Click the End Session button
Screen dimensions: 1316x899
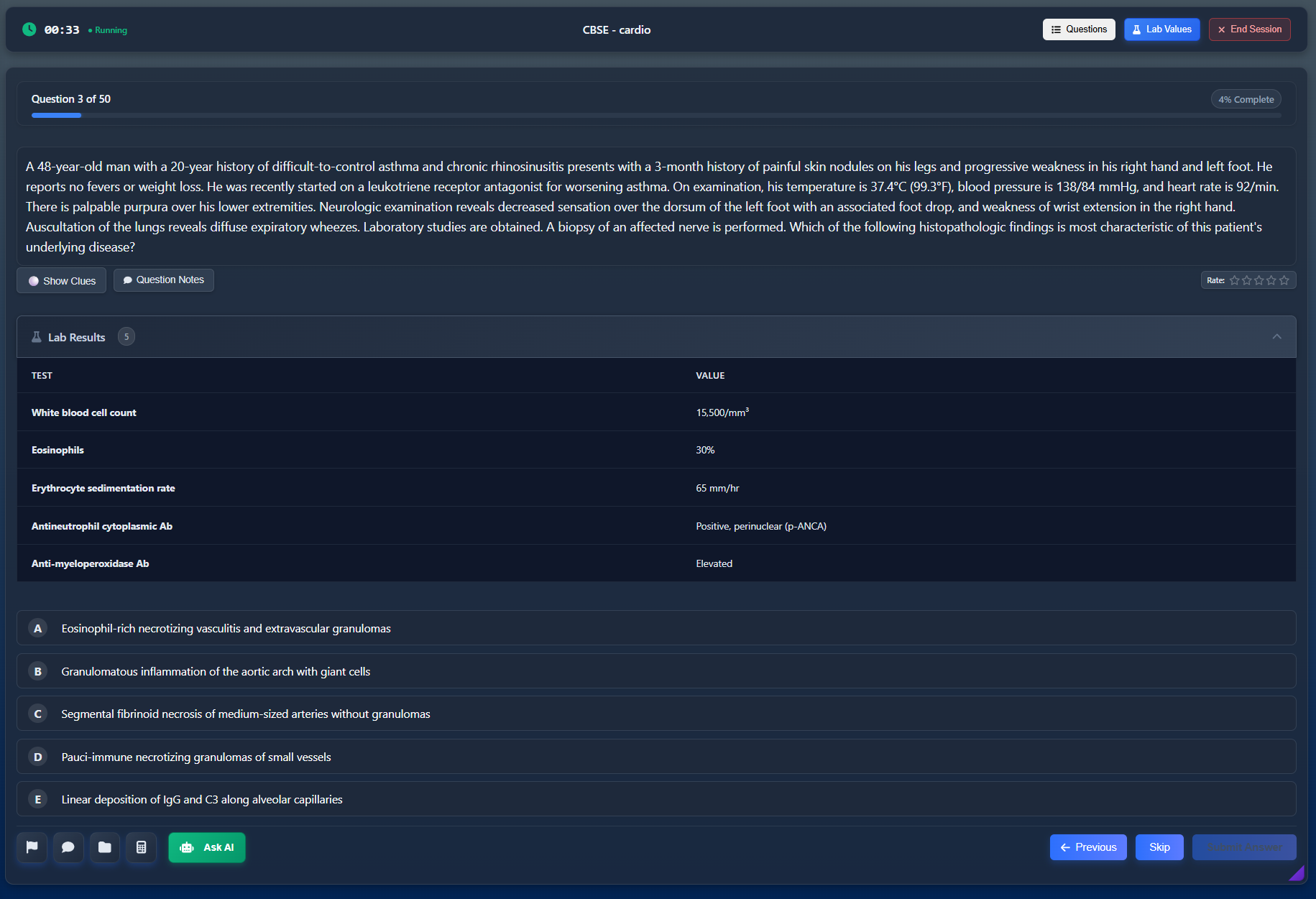(x=1249, y=29)
